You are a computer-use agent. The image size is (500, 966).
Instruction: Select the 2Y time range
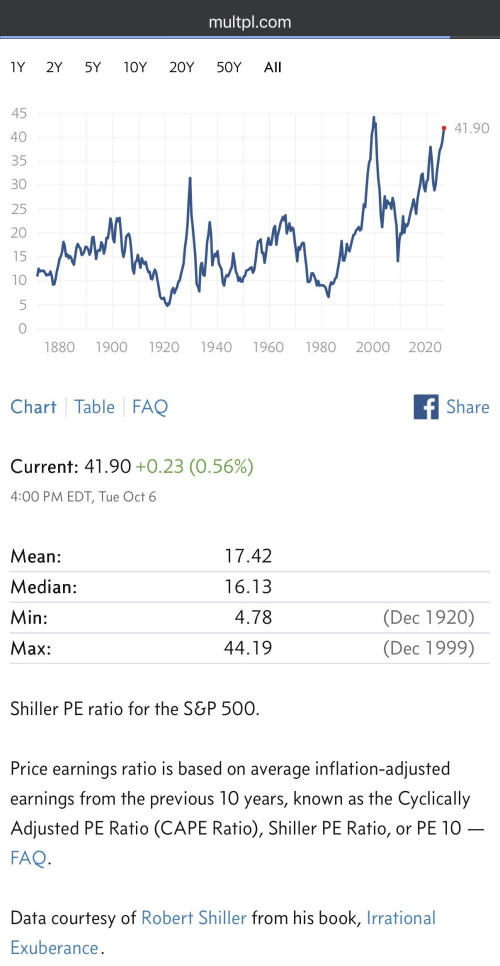(x=54, y=68)
